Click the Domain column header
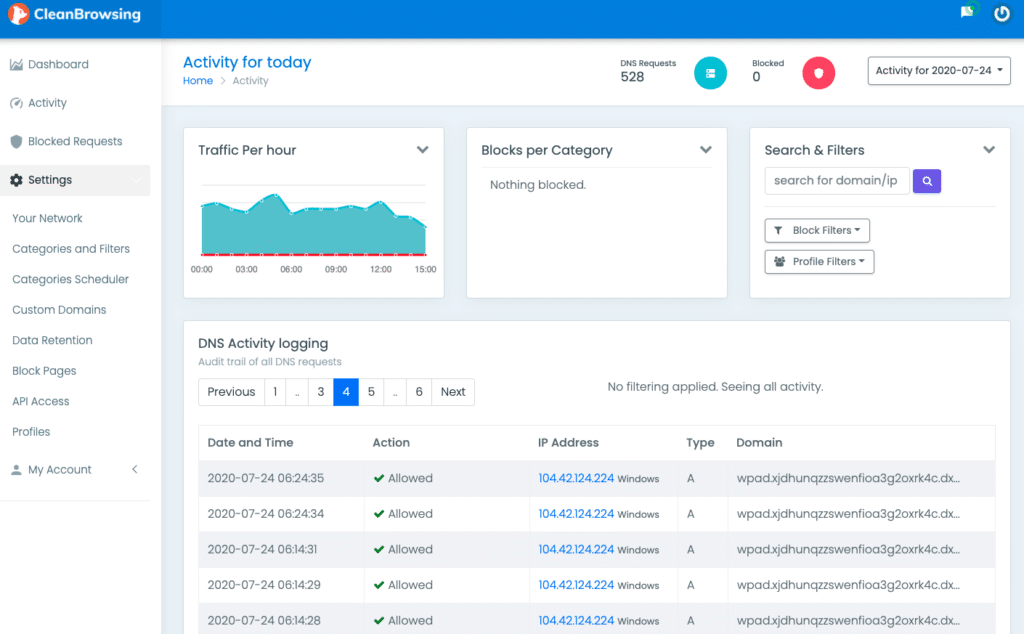 coord(759,443)
